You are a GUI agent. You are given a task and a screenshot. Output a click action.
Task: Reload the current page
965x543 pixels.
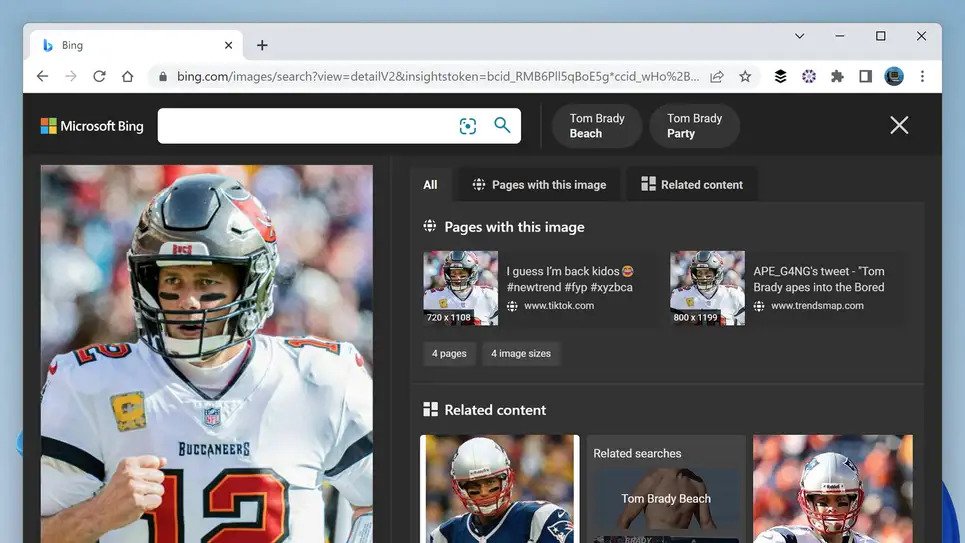click(99, 76)
